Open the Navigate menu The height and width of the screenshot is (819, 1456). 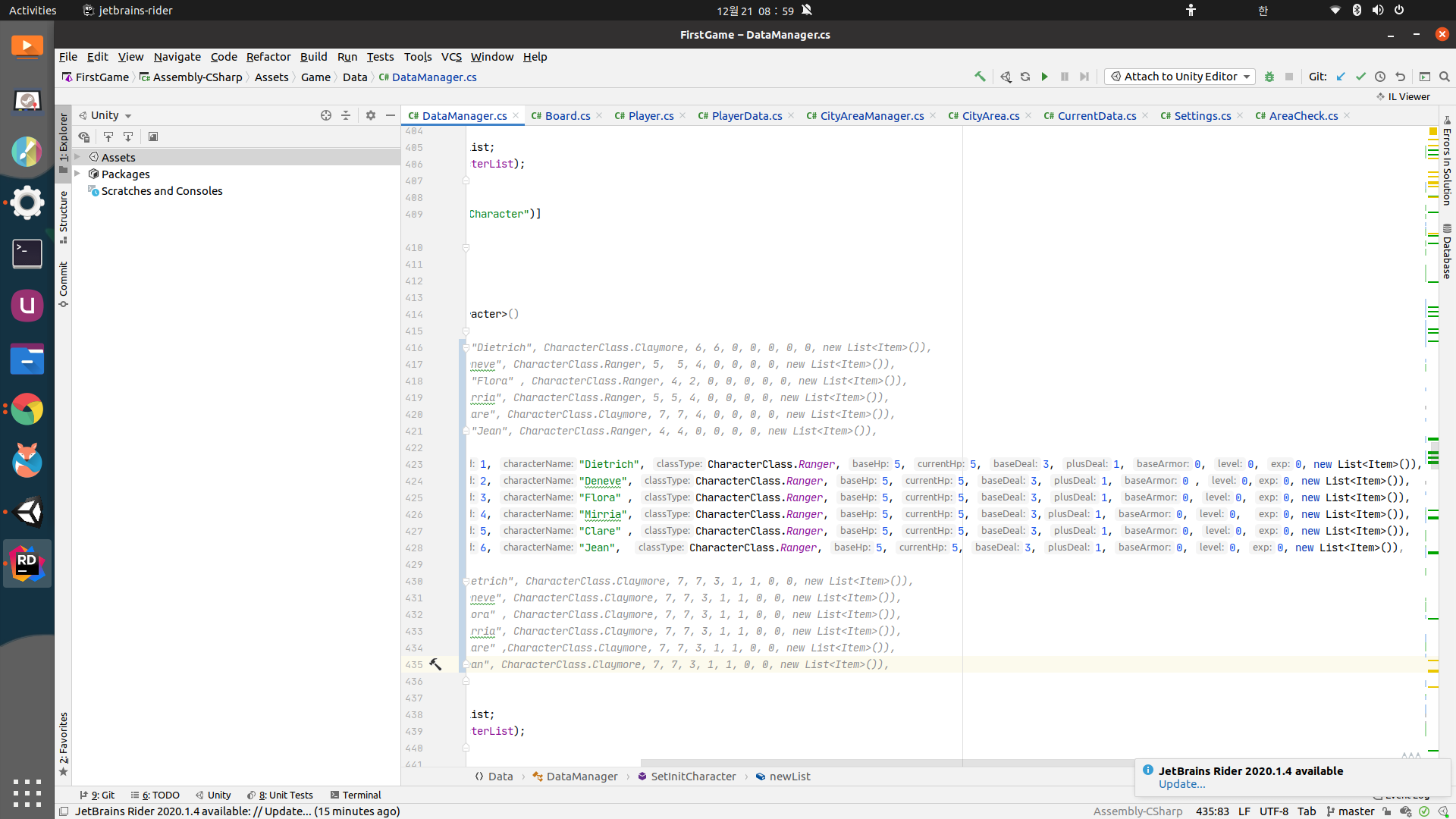177,57
